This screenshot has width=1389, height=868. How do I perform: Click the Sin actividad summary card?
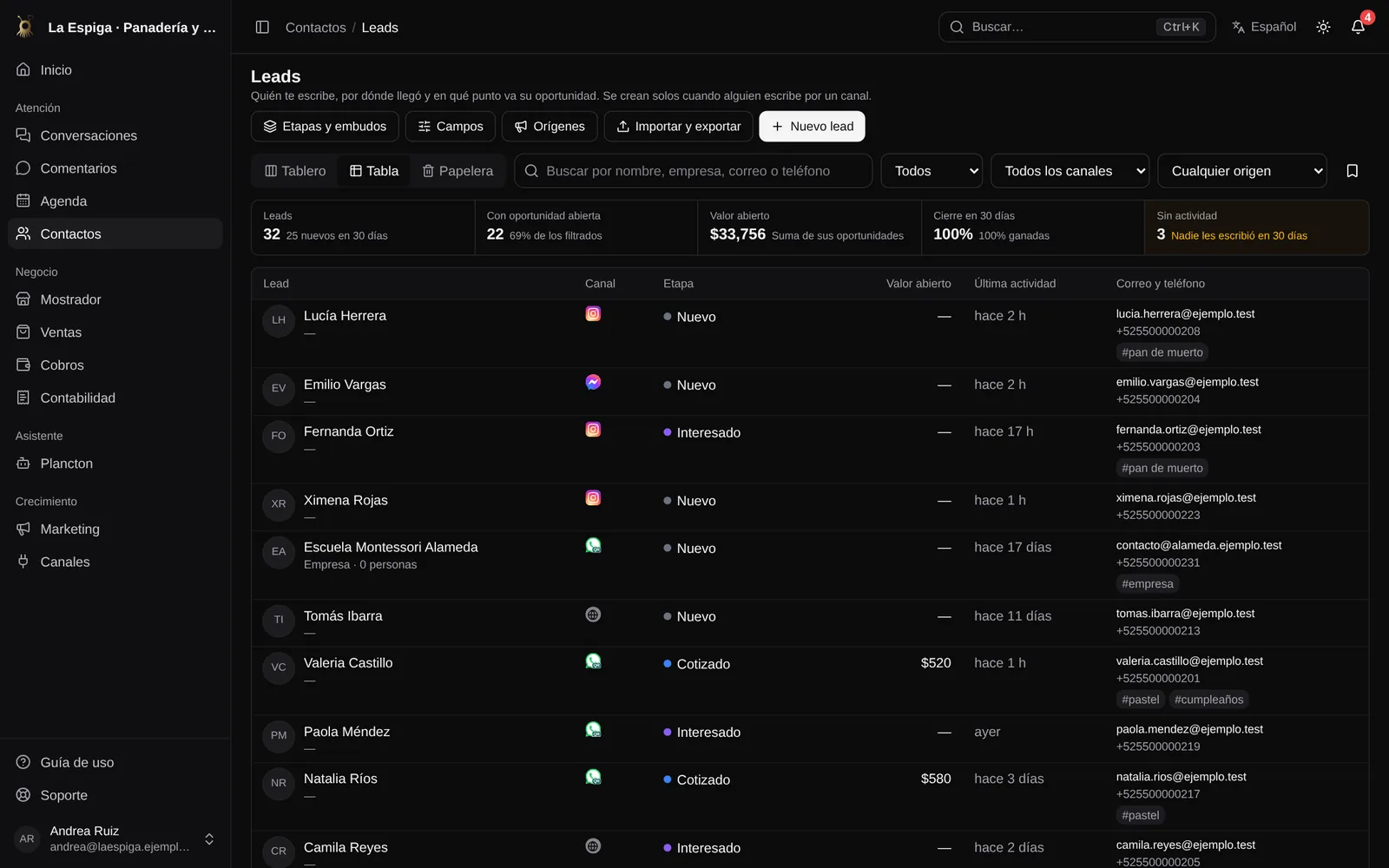click(1256, 227)
